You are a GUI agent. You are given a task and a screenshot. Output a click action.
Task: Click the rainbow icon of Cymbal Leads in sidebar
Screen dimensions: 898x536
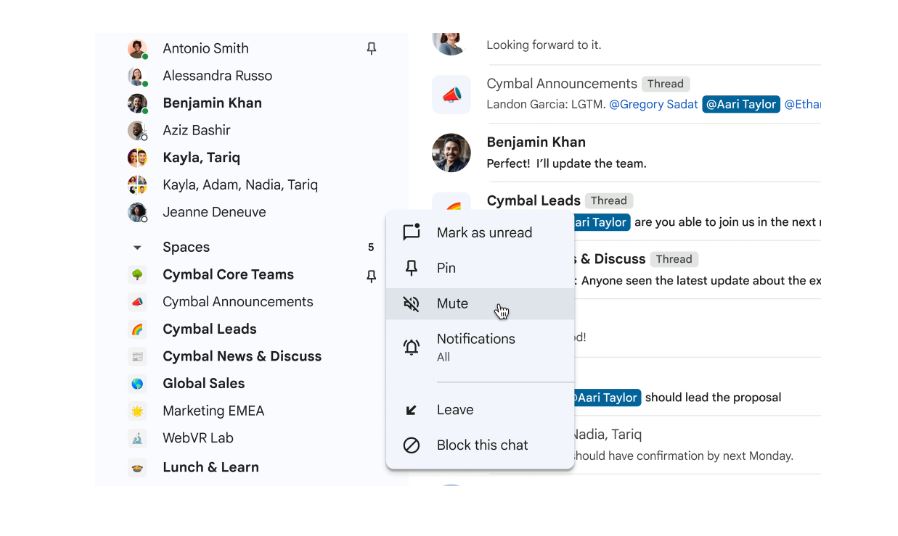click(x=137, y=329)
